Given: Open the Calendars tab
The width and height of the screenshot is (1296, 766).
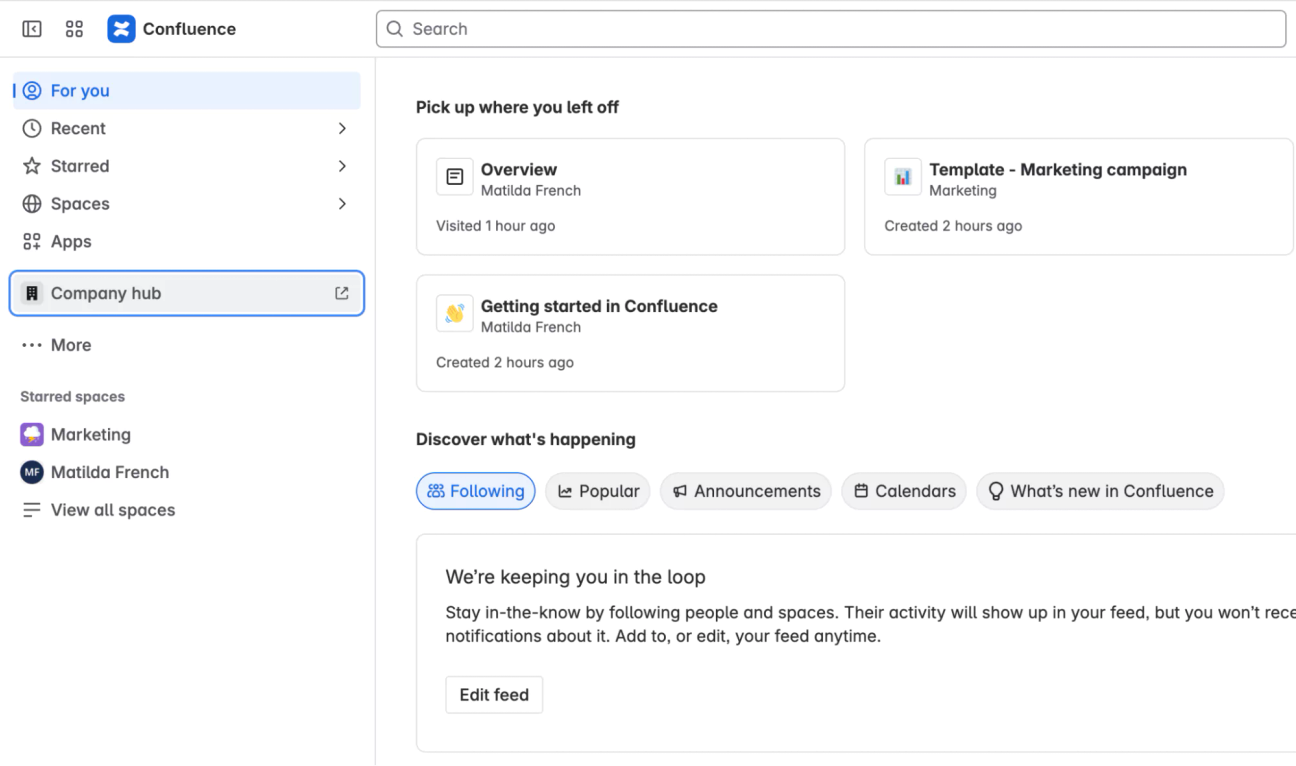Looking at the screenshot, I should 903,491.
